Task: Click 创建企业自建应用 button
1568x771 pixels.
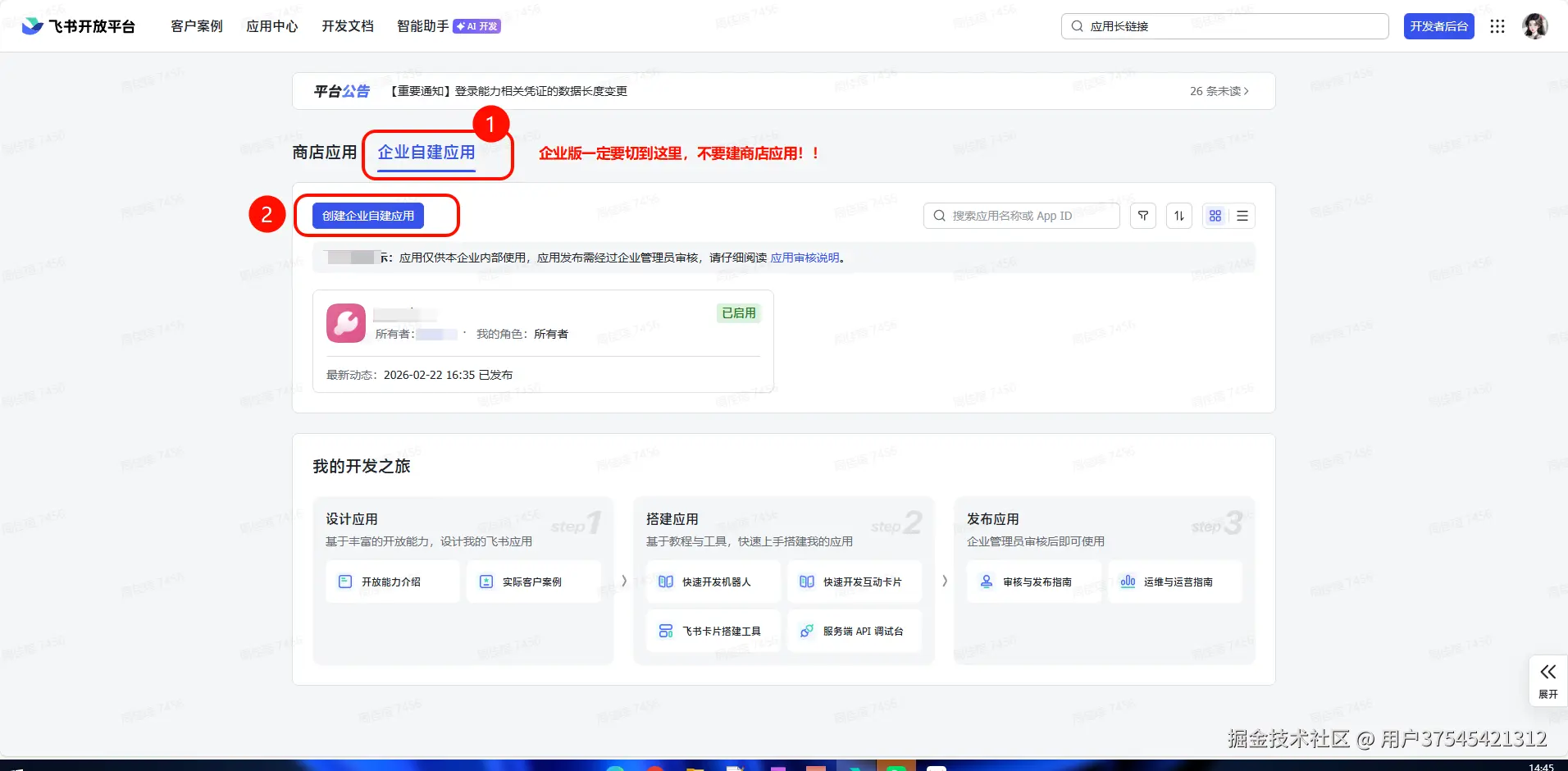Action: [368, 216]
